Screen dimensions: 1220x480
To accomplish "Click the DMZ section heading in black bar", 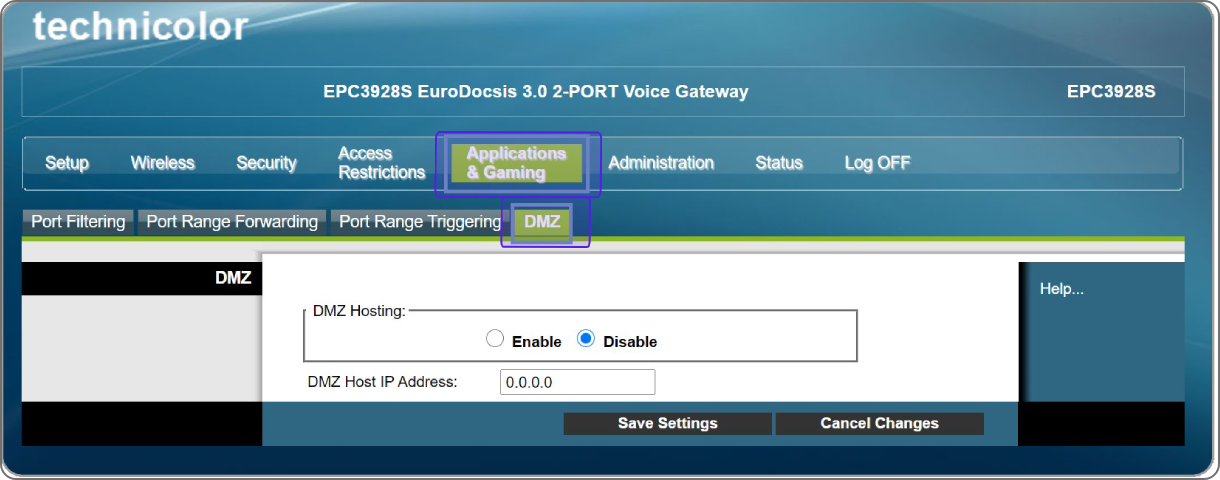I will 233,278.
